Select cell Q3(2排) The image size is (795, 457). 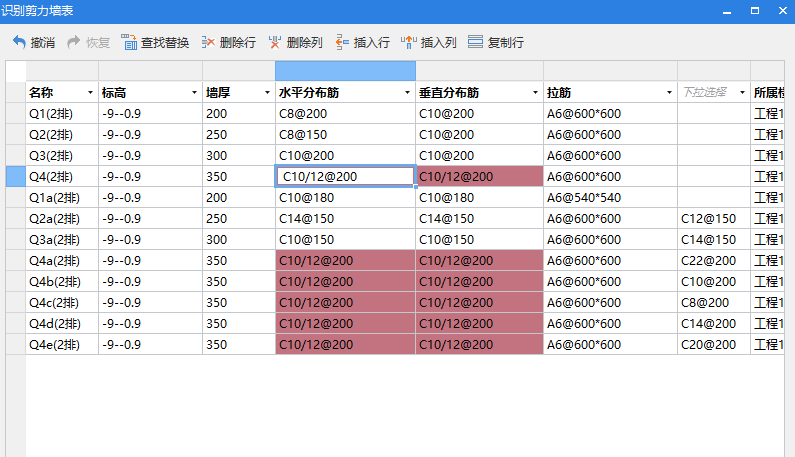(62, 156)
